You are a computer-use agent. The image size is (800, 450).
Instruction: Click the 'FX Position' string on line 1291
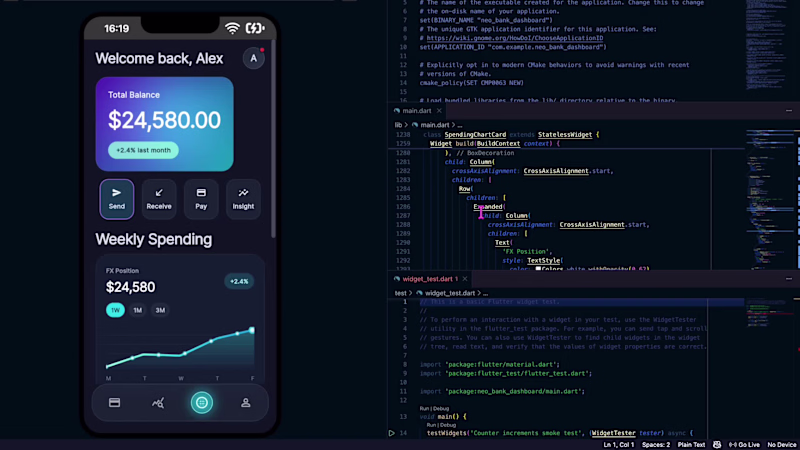click(527, 252)
